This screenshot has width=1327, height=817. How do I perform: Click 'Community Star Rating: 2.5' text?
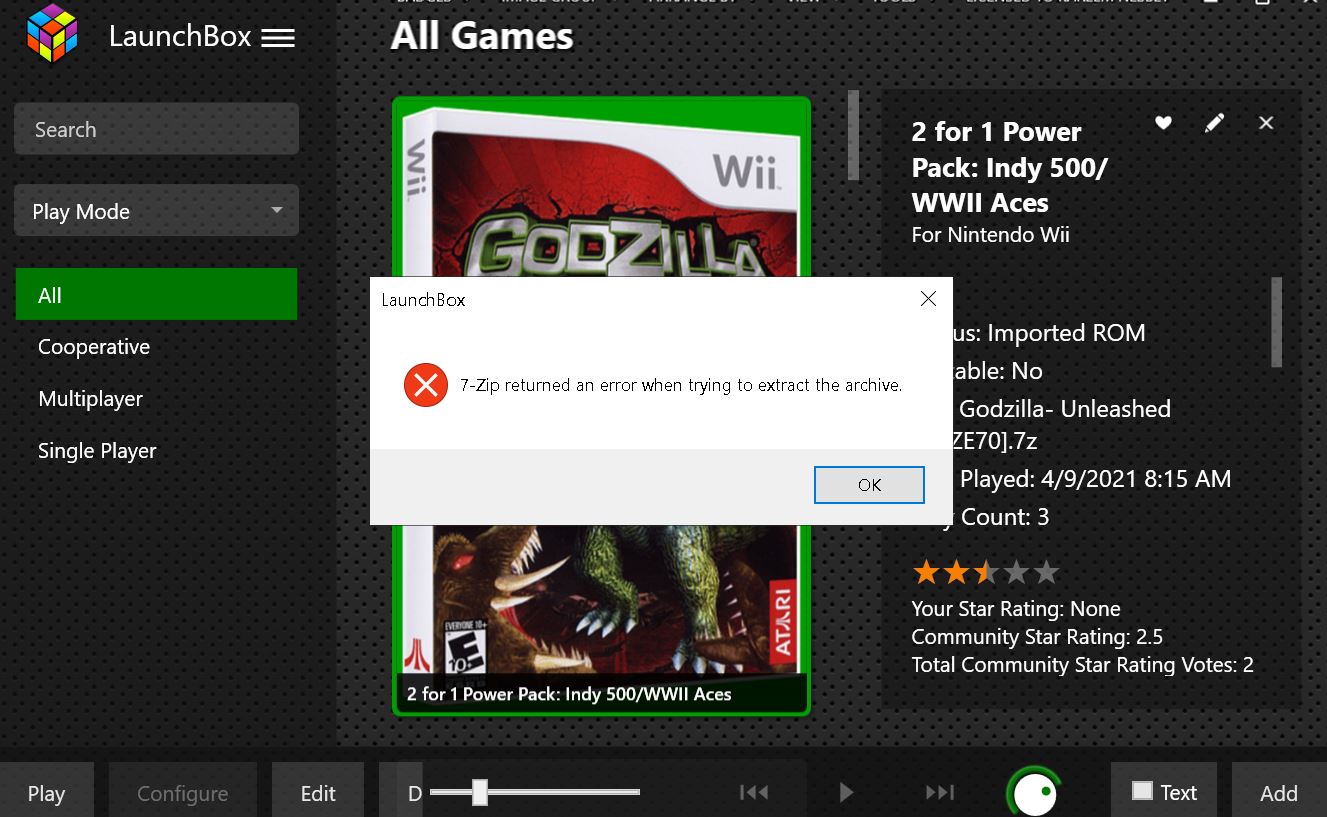1037,637
